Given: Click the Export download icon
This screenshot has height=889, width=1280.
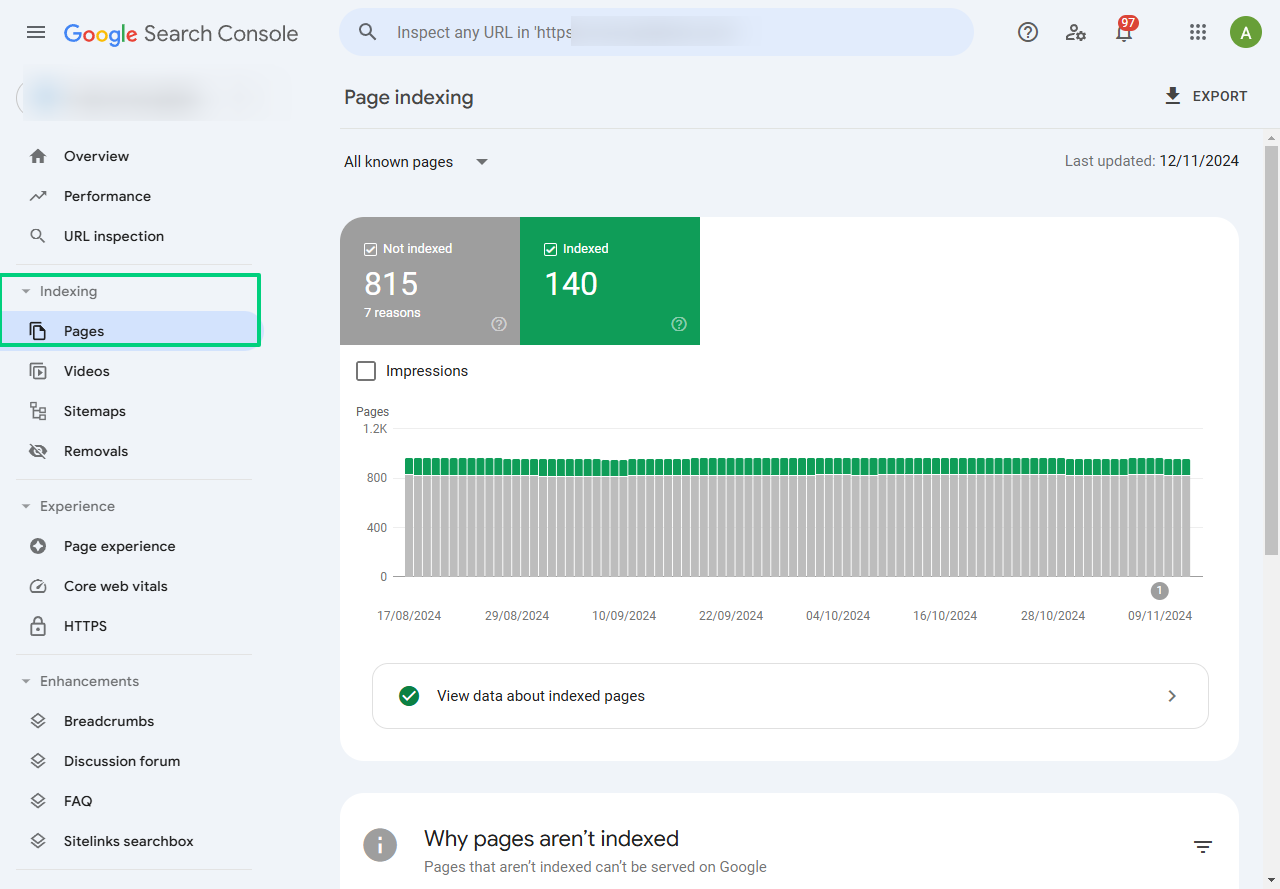Looking at the screenshot, I should (1173, 96).
